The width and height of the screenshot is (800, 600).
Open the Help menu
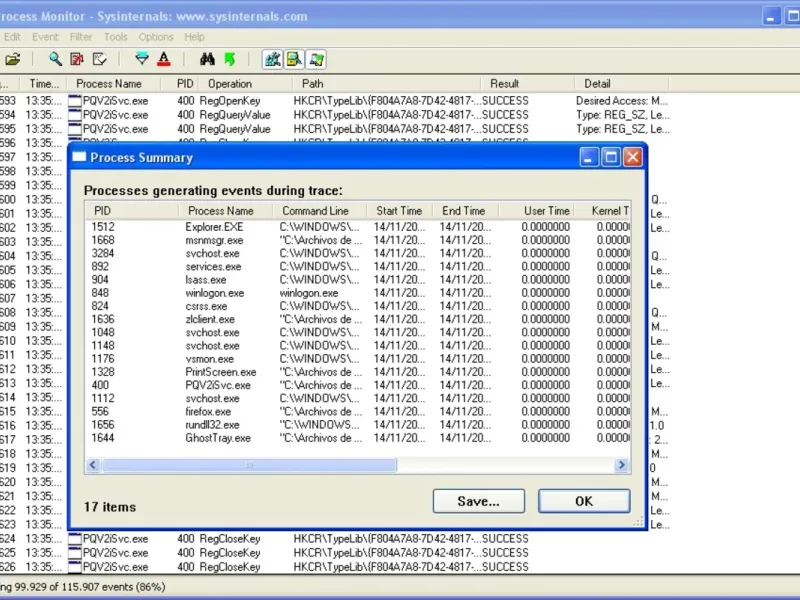coord(194,37)
